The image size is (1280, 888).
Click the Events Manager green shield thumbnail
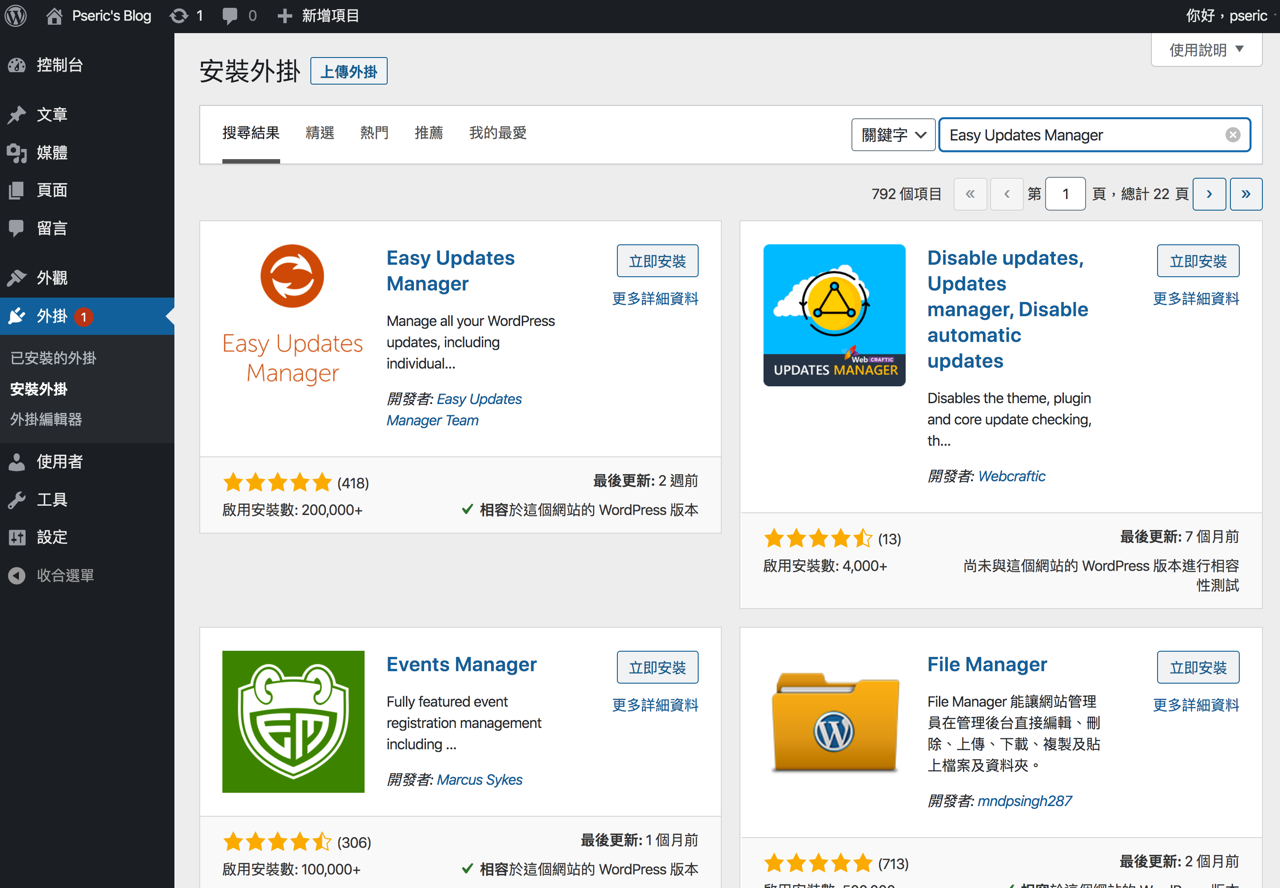coord(293,722)
